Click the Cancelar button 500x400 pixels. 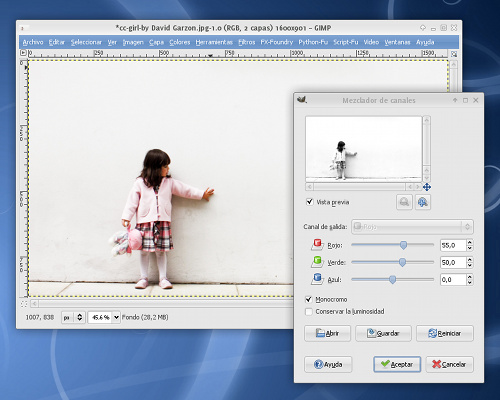(449, 364)
